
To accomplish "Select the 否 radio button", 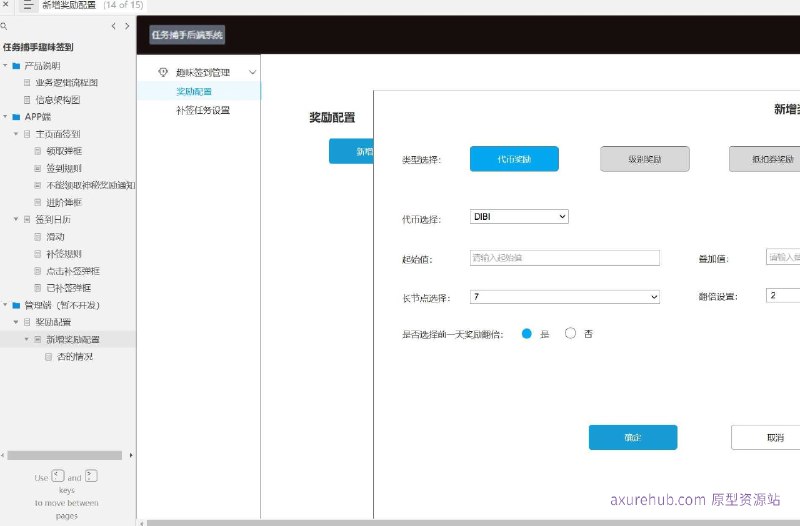I will click(570, 334).
